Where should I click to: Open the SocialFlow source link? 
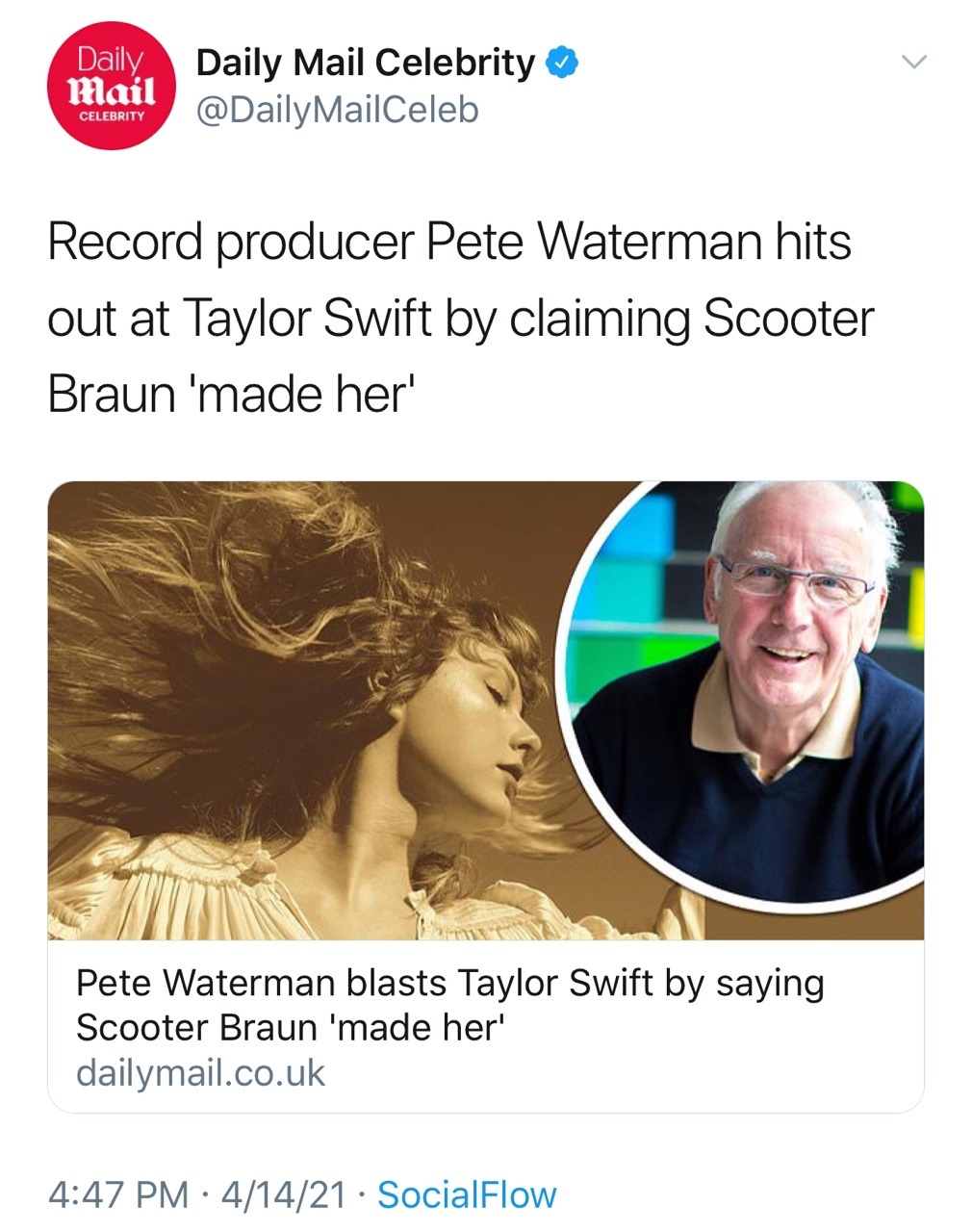(x=467, y=1194)
